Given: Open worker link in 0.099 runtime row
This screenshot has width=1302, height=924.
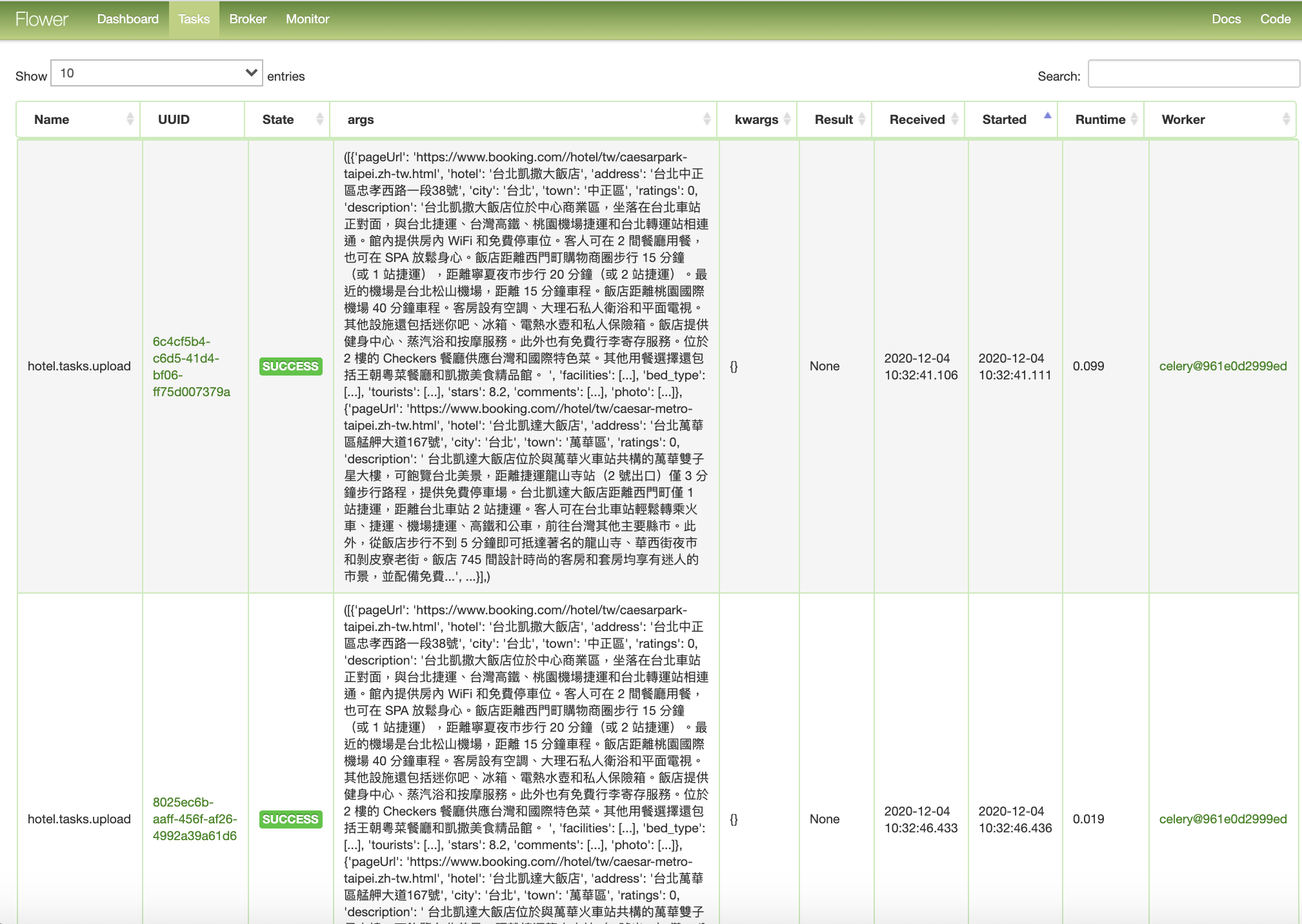Looking at the screenshot, I should click(x=1223, y=366).
